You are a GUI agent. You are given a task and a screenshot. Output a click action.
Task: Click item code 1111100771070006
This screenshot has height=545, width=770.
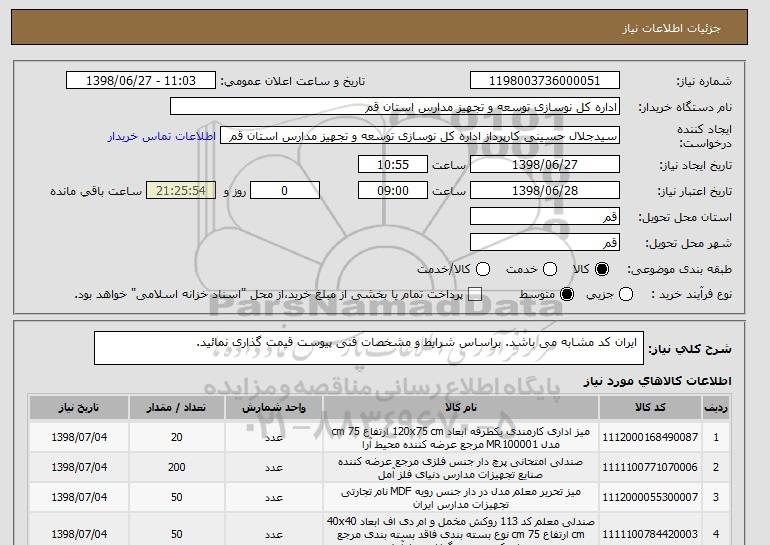(x=650, y=467)
